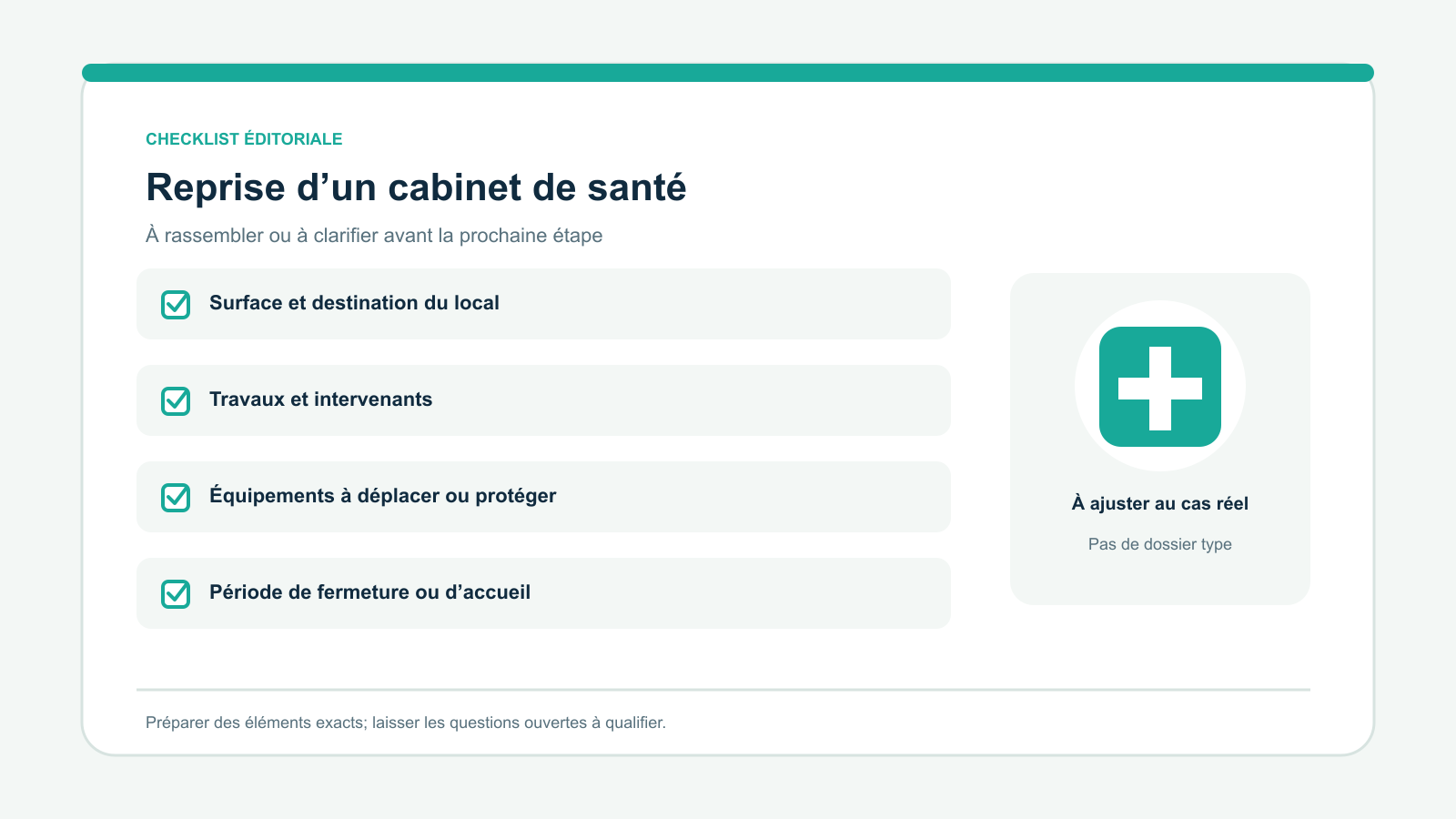This screenshot has height=819, width=1456.
Task: Select the 'Travaux et intervenants' text
Action: tap(320, 399)
